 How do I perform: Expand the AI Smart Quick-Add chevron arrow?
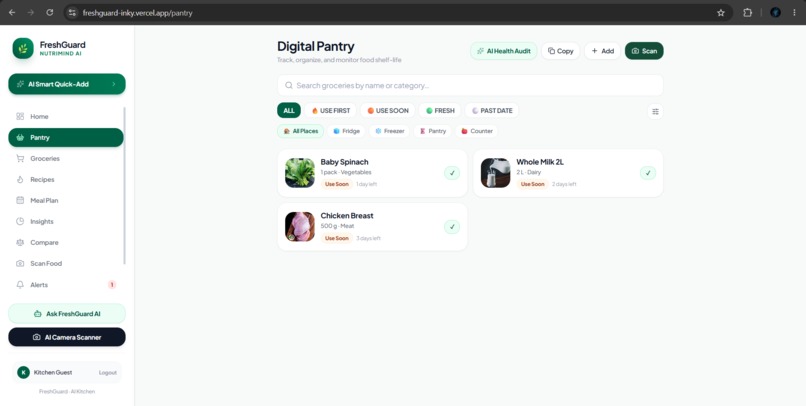[114, 84]
